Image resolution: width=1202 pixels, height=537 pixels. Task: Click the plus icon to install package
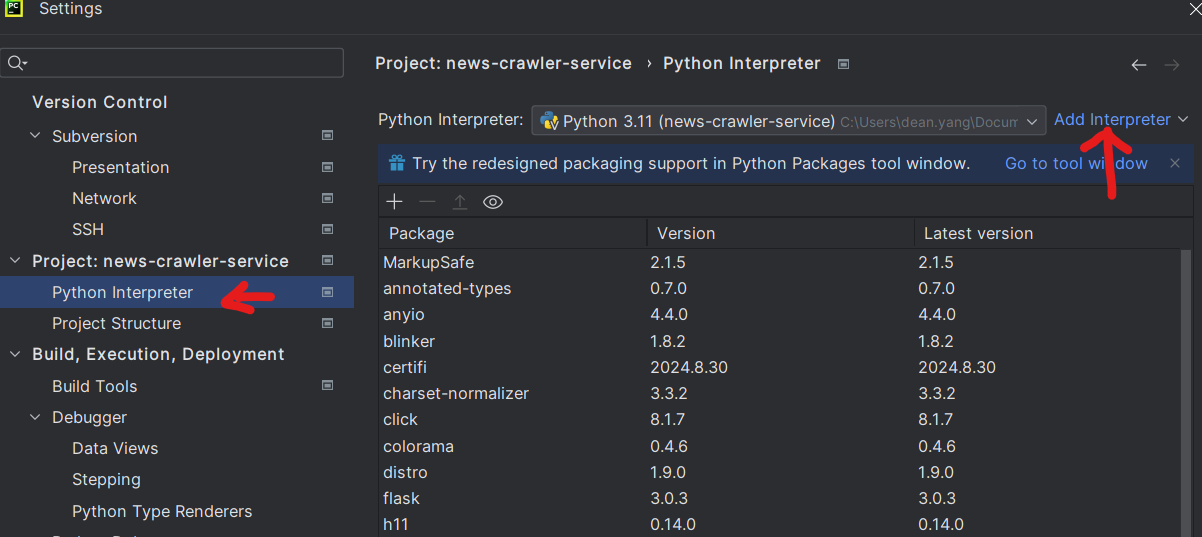395,202
